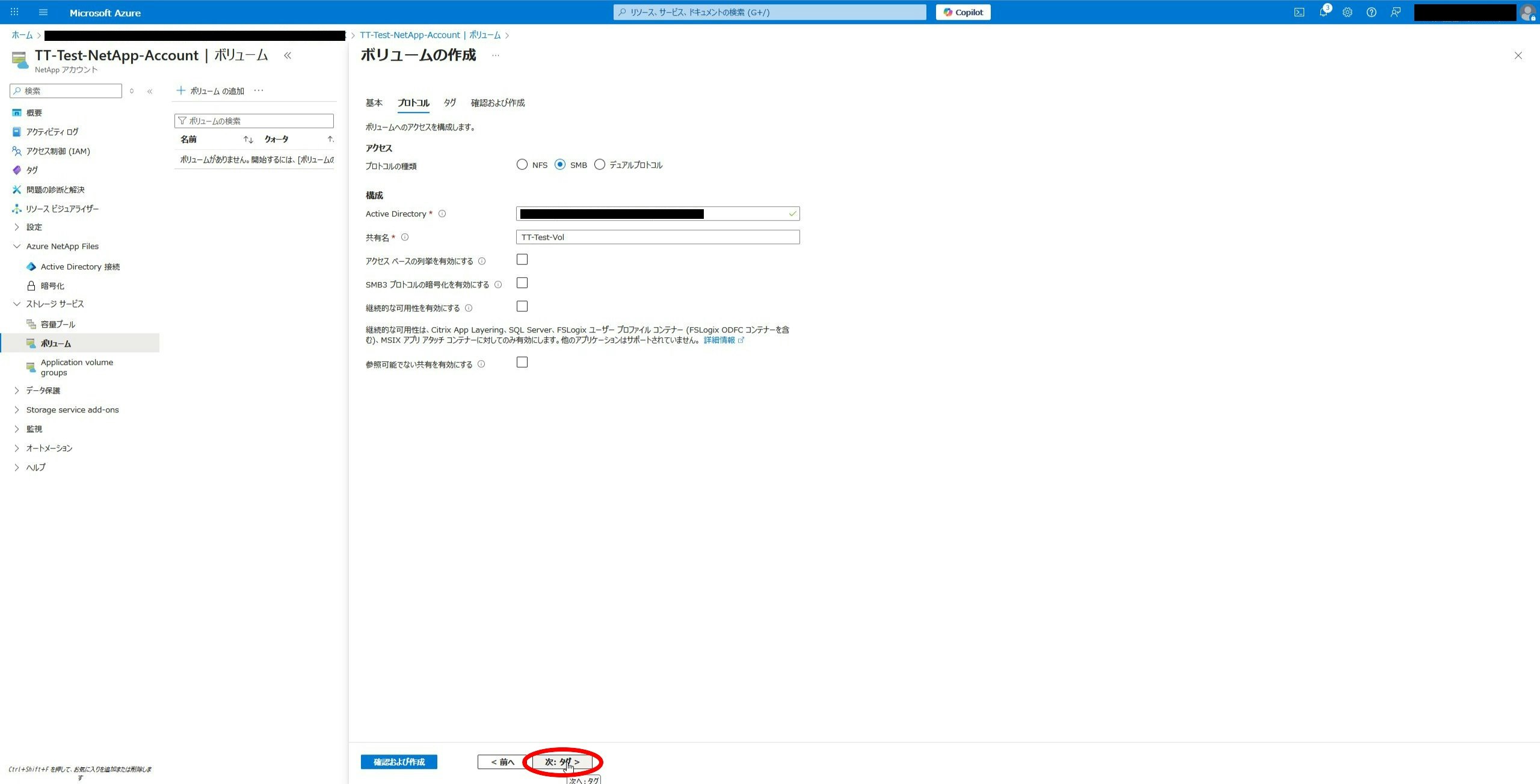The height and width of the screenshot is (784, 1540).
Task: Select the NFS protocol radio button
Action: pyautogui.click(x=522, y=165)
